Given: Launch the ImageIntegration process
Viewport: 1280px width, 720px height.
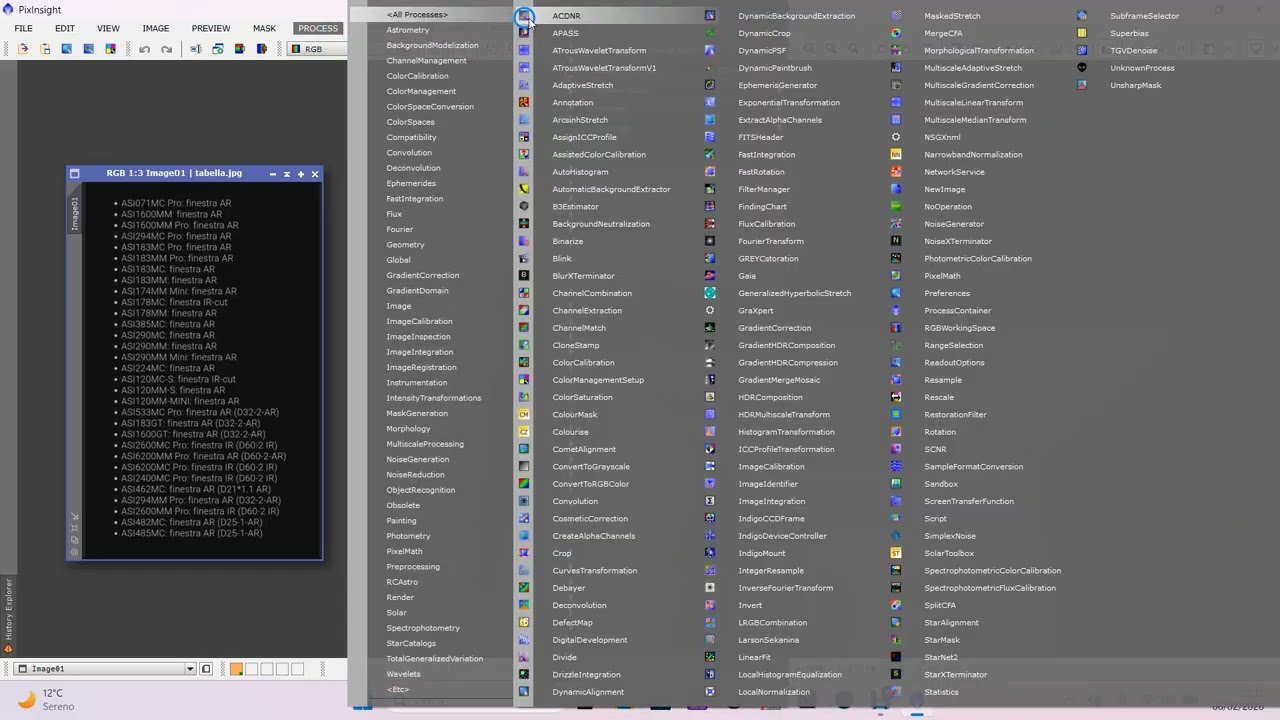Looking at the screenshot, I should [x=771, y=501].
